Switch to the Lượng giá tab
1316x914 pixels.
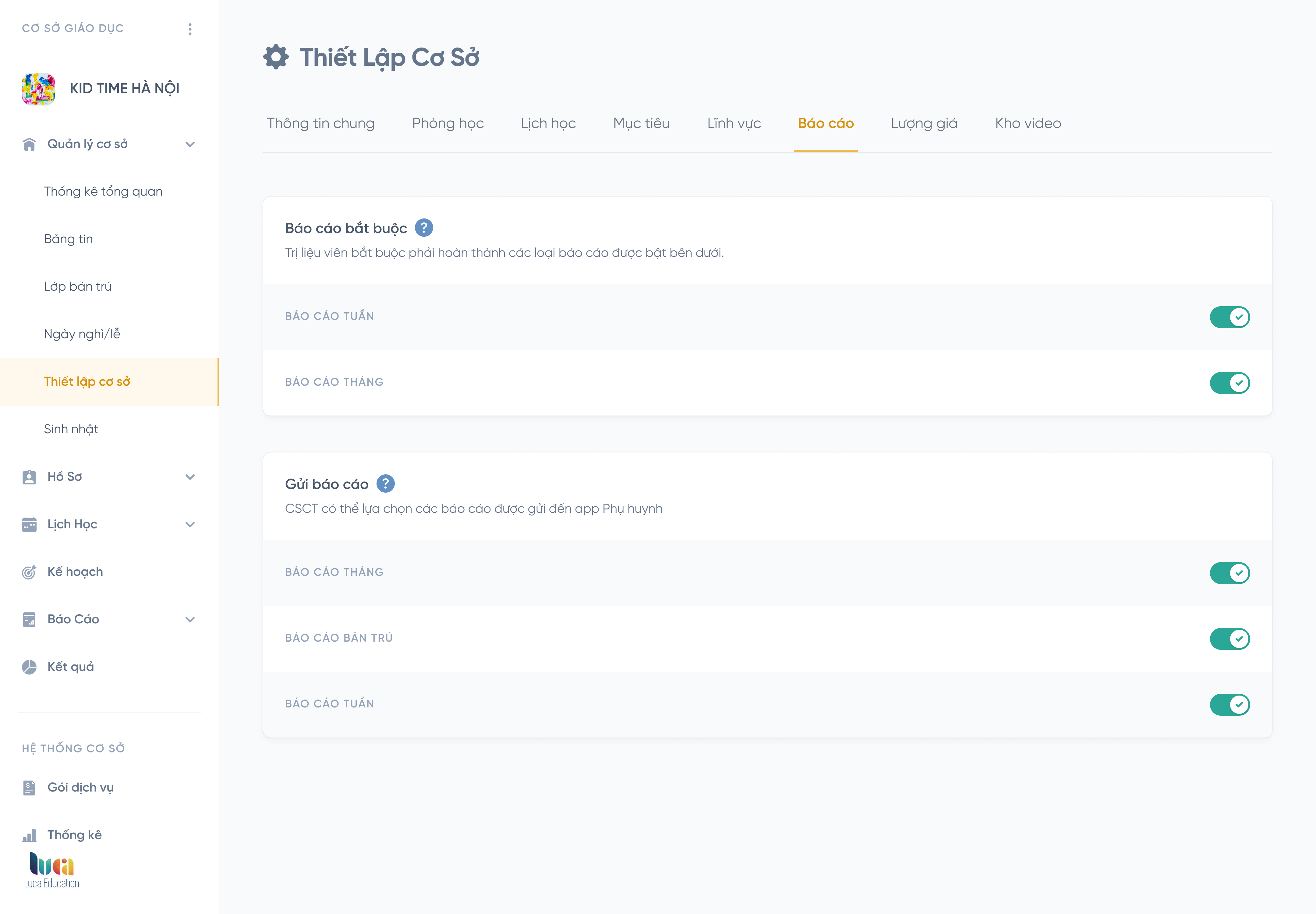[x=924, y=123]
